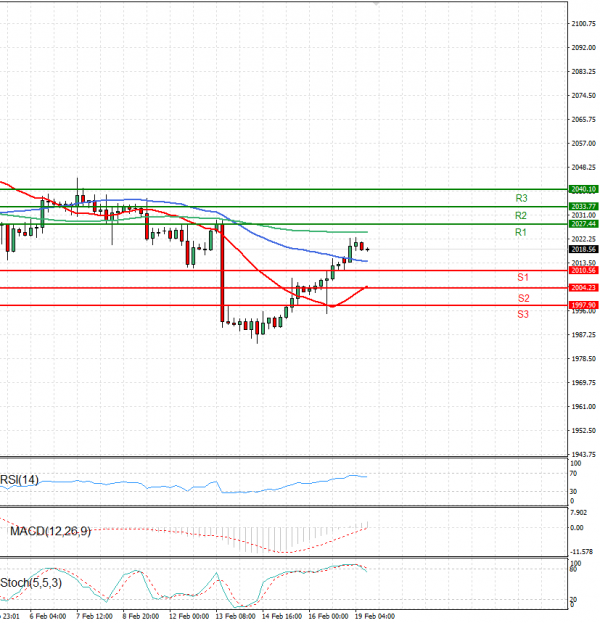Click the MACD 7.902 scale value
The height and width of the screenshot is (623, 600).
[578, 513]
